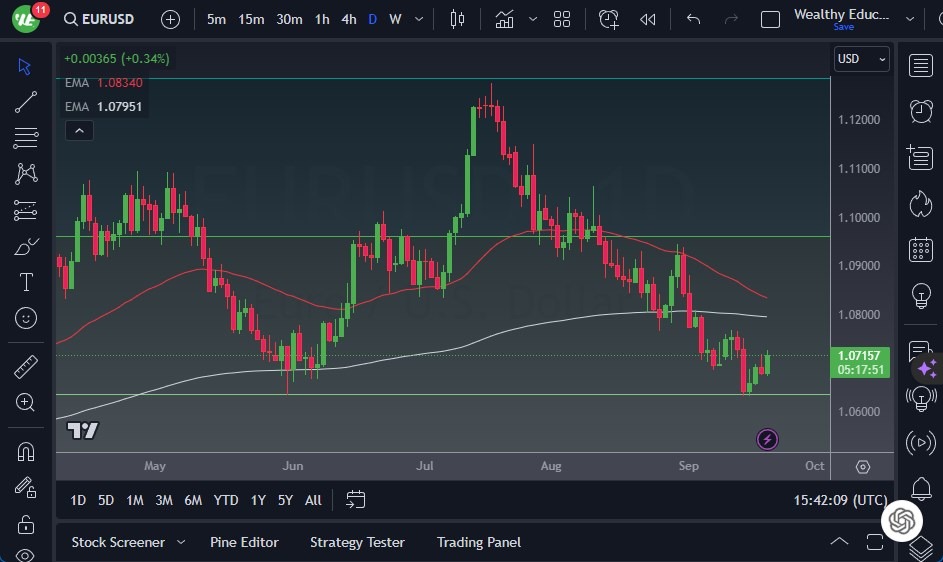Set the chart interval to 4h

[x=348, y=19]
